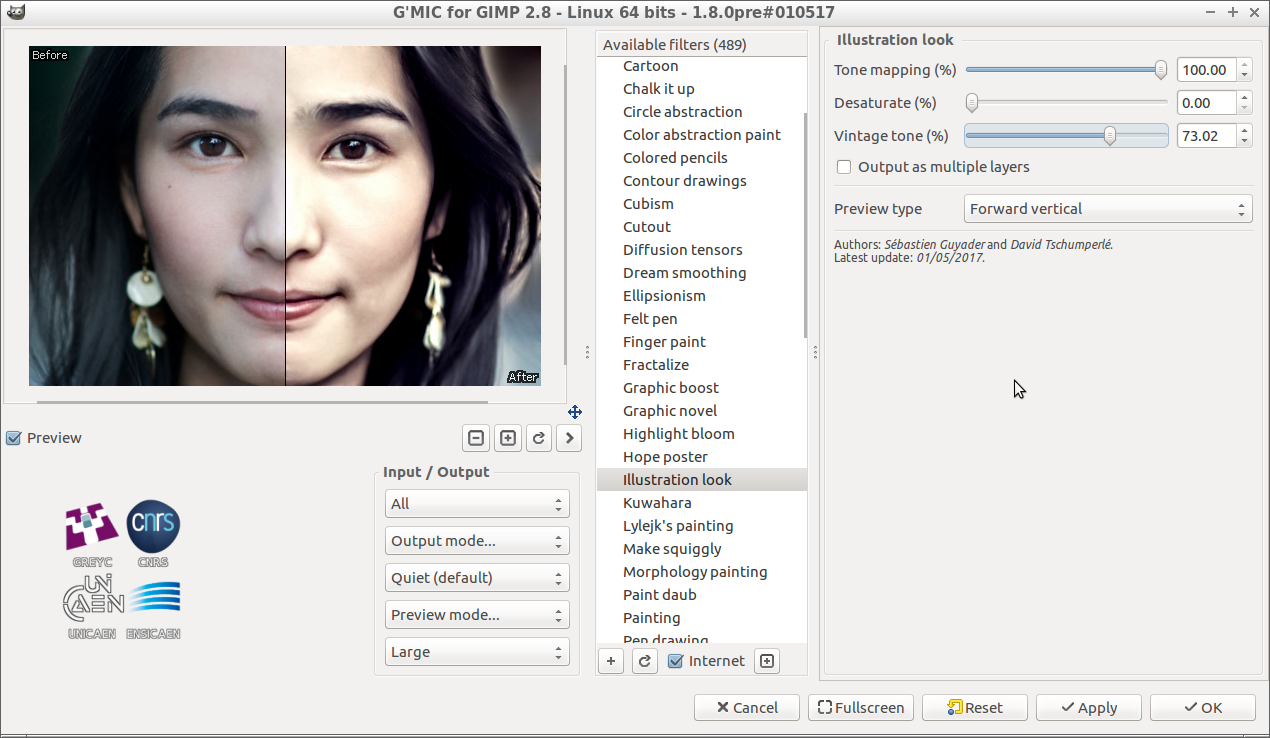1270x738 pixels.
Task: Toggle the Preview checkbox
Action: (14, 438)
